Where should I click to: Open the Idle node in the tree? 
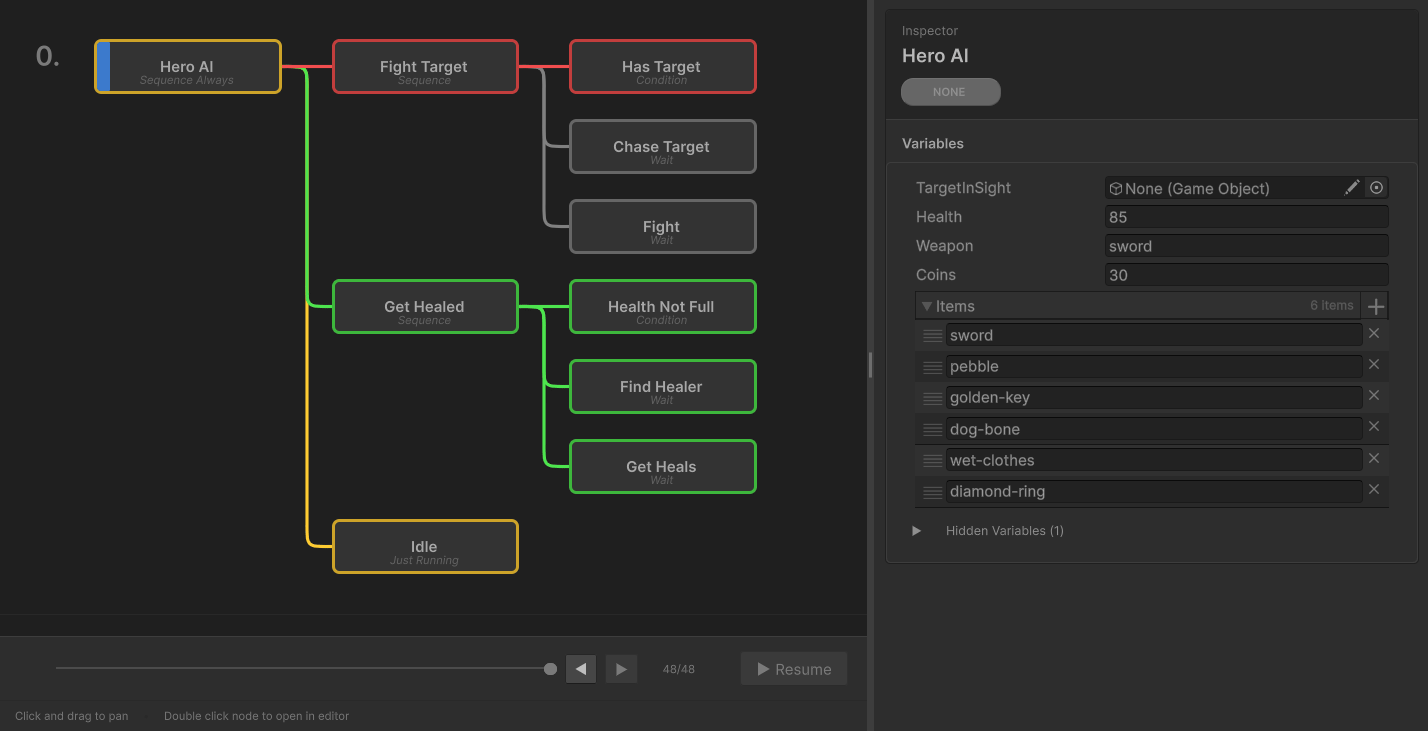[425, 546]
